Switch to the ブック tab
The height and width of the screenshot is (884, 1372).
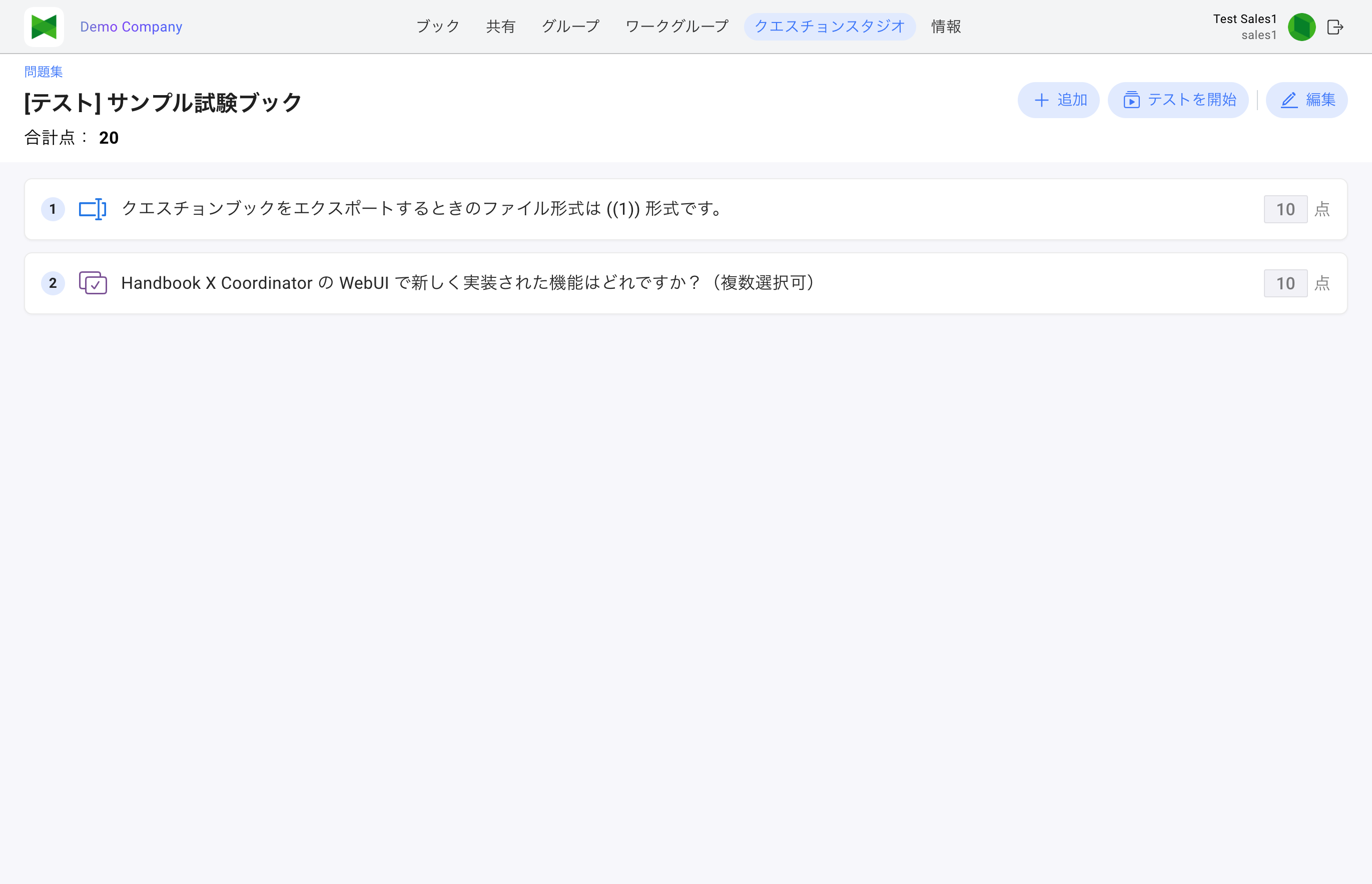coord(438,27)
